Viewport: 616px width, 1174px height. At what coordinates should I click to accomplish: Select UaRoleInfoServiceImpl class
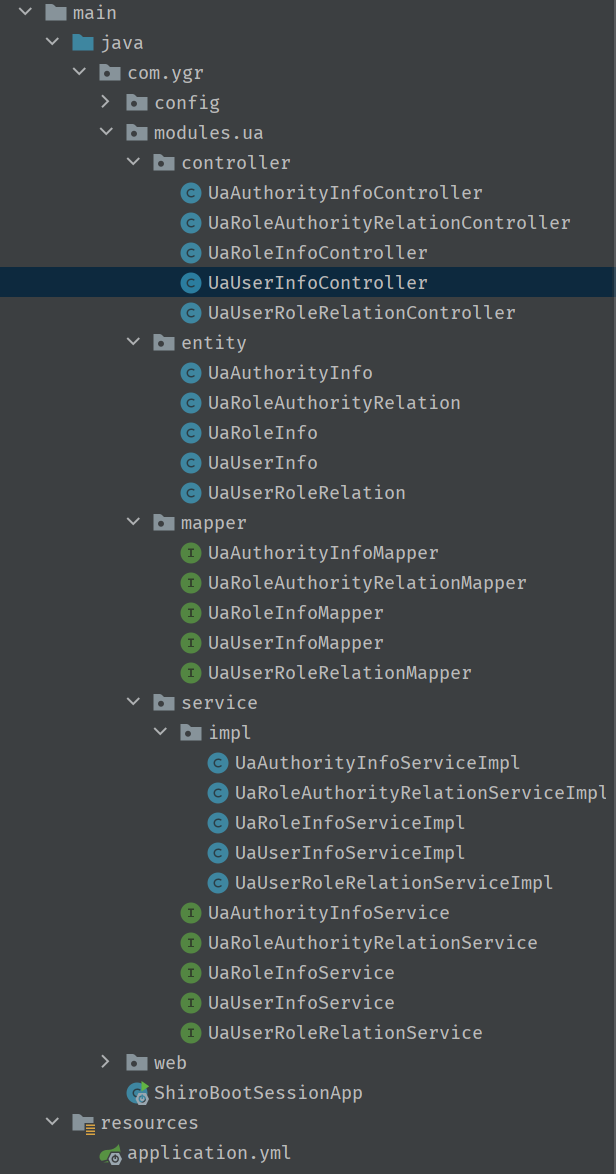click(350, 823)
